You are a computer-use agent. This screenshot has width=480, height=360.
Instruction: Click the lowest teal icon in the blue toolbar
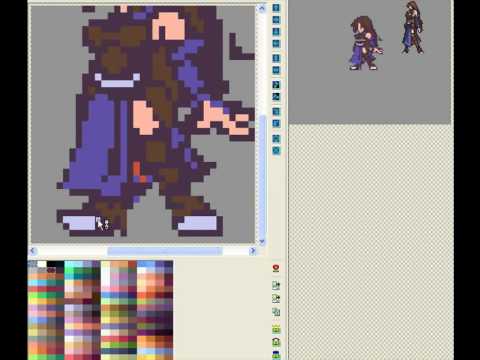pyautogui.click(x=276, y=151)
